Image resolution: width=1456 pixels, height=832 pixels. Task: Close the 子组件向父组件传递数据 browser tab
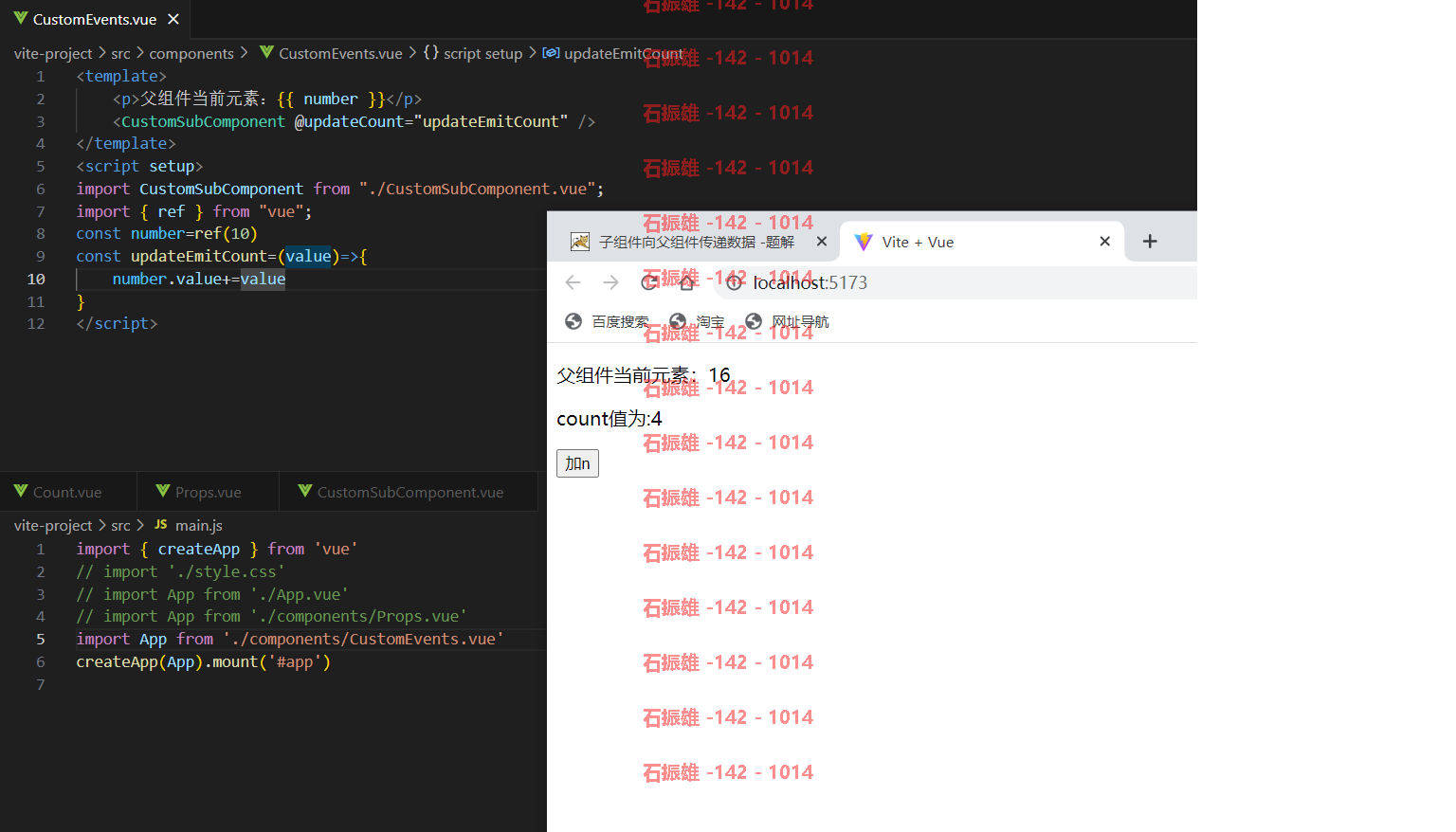click(822, 242)
